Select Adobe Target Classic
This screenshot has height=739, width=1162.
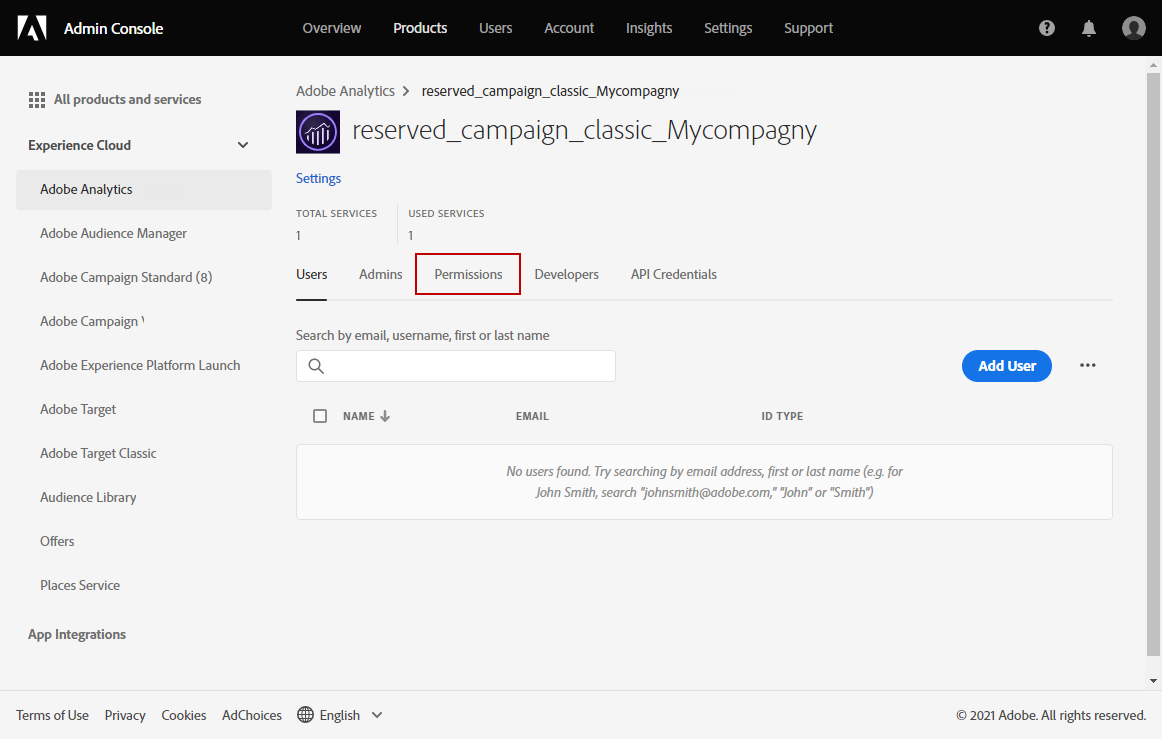[98, 453]
